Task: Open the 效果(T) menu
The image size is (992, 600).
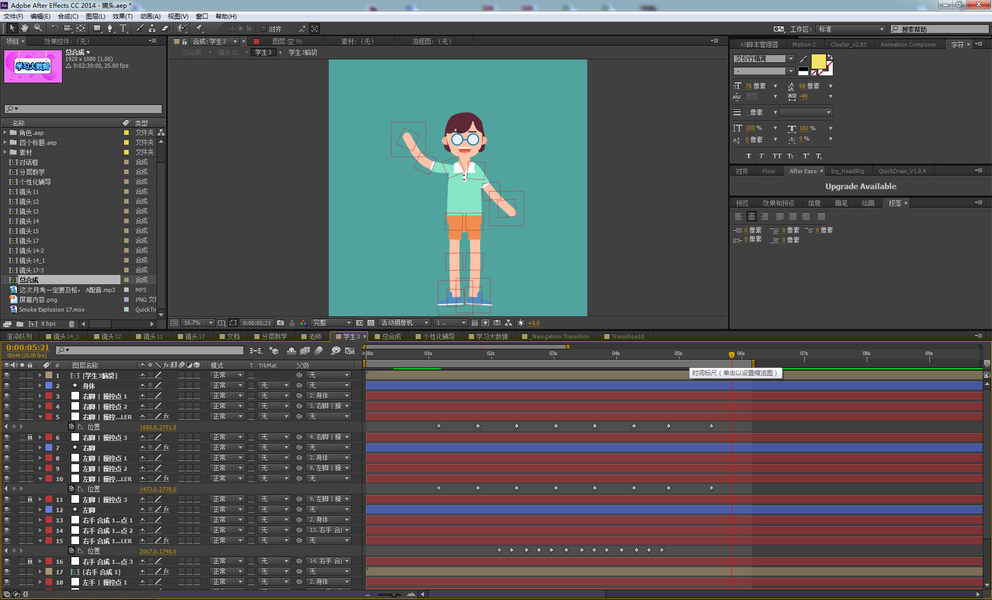Action: (121, 17)
